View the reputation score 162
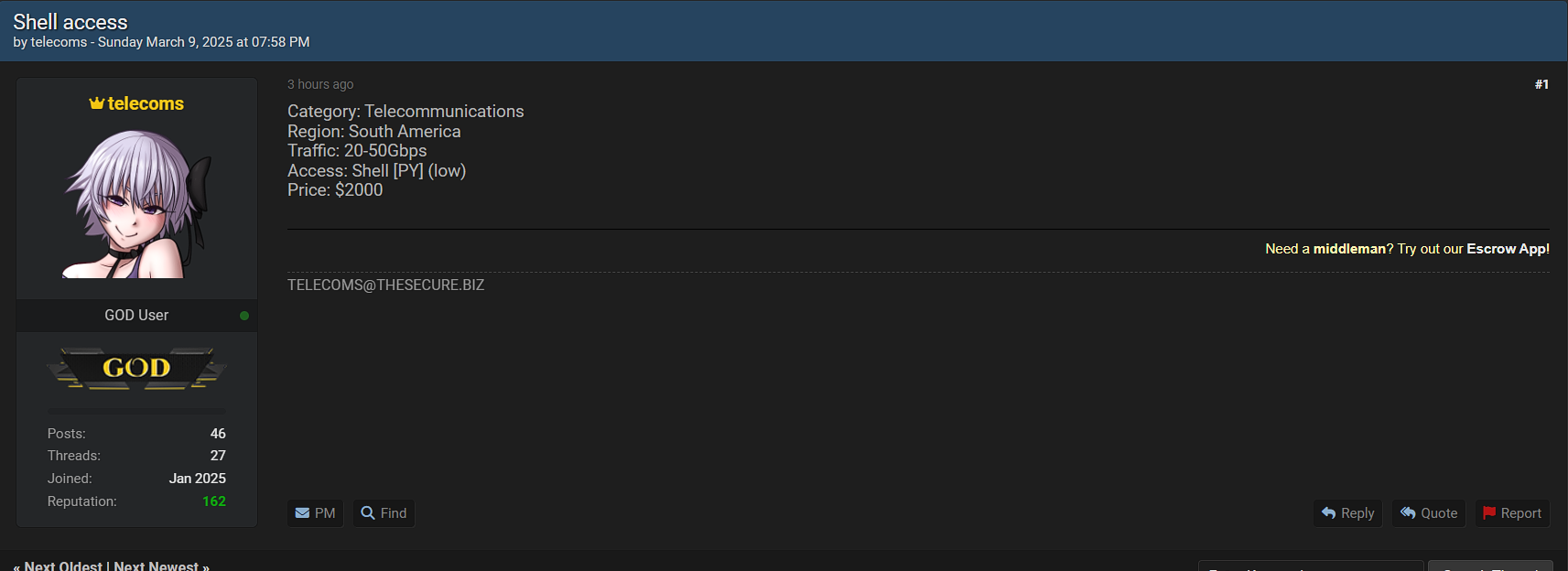The height and width of the screenshot is (571, 1568). pos(214,501)
